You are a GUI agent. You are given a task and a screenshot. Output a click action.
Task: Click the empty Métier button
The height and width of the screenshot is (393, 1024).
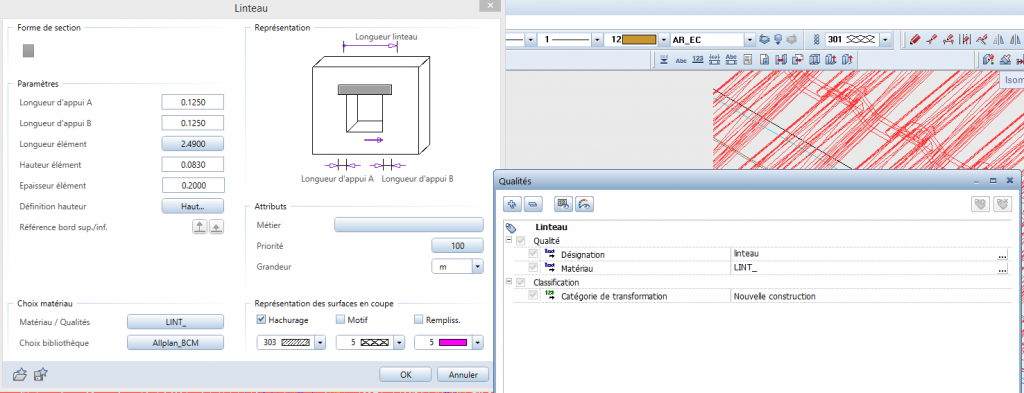(x=409, y=225)
